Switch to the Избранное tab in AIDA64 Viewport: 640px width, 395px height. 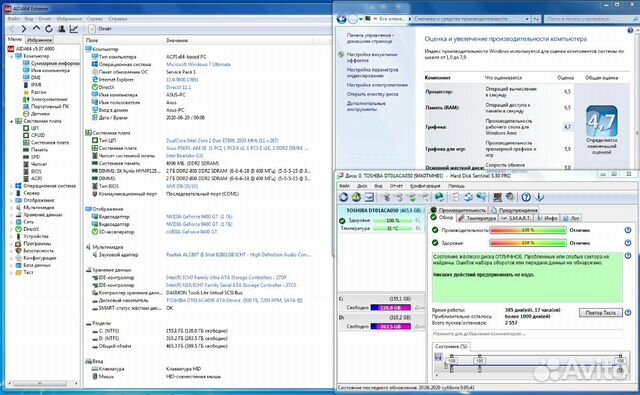tap(39, 40)
